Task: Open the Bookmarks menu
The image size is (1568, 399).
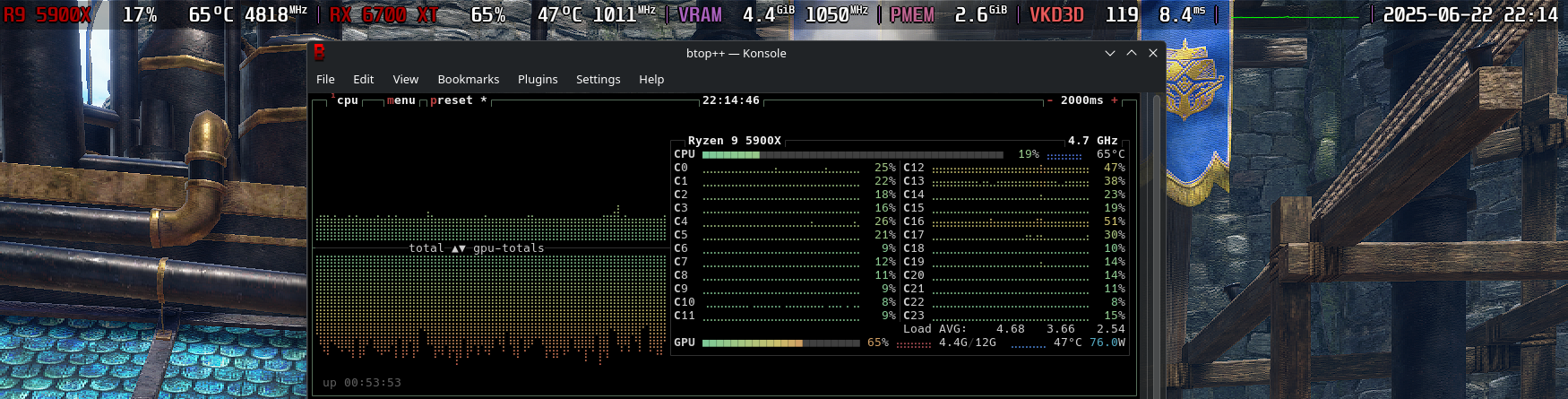Action: 469,79
